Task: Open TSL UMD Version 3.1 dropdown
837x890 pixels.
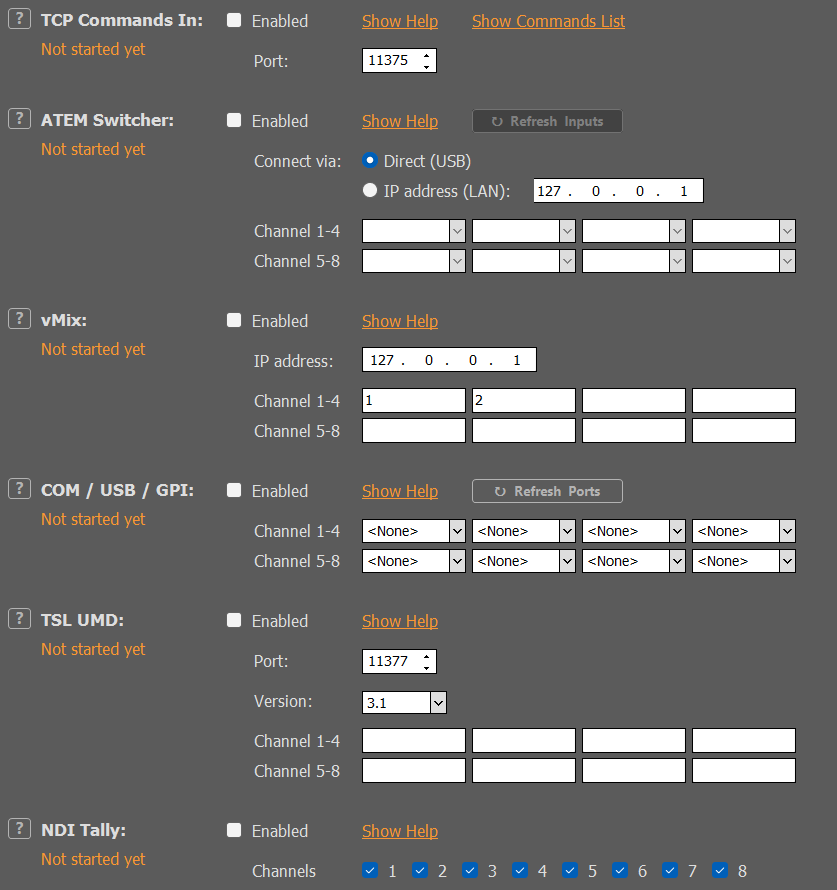Action: coord(404,702)
